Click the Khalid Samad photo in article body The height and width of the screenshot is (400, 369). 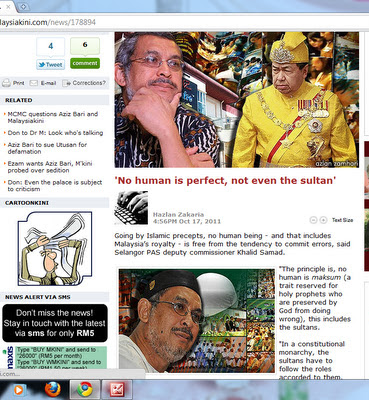(197, 321)
